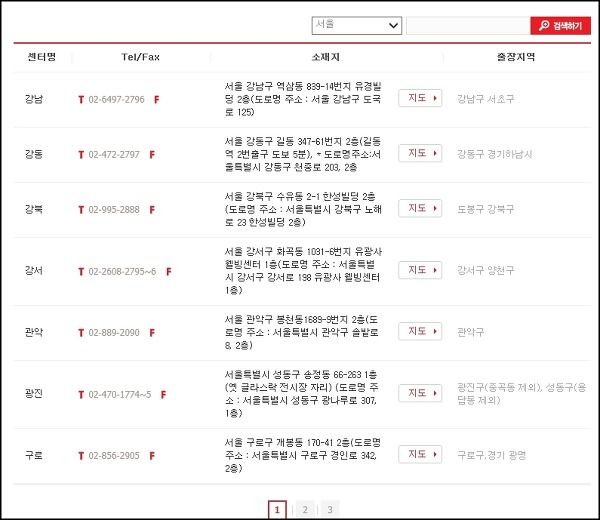Click the 센터명 column header
This screenshot has width=600, height=520.
point(42,57)
